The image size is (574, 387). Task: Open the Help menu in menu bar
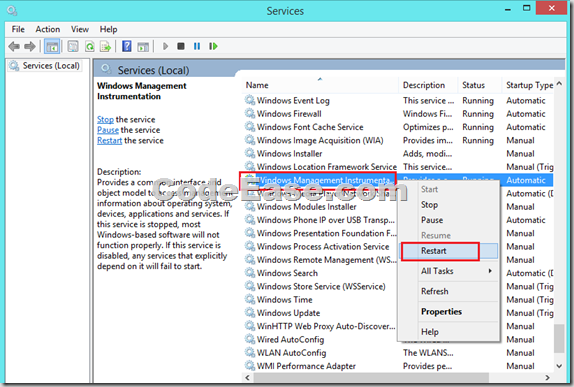pyautogui.click(x=108, y=29)
